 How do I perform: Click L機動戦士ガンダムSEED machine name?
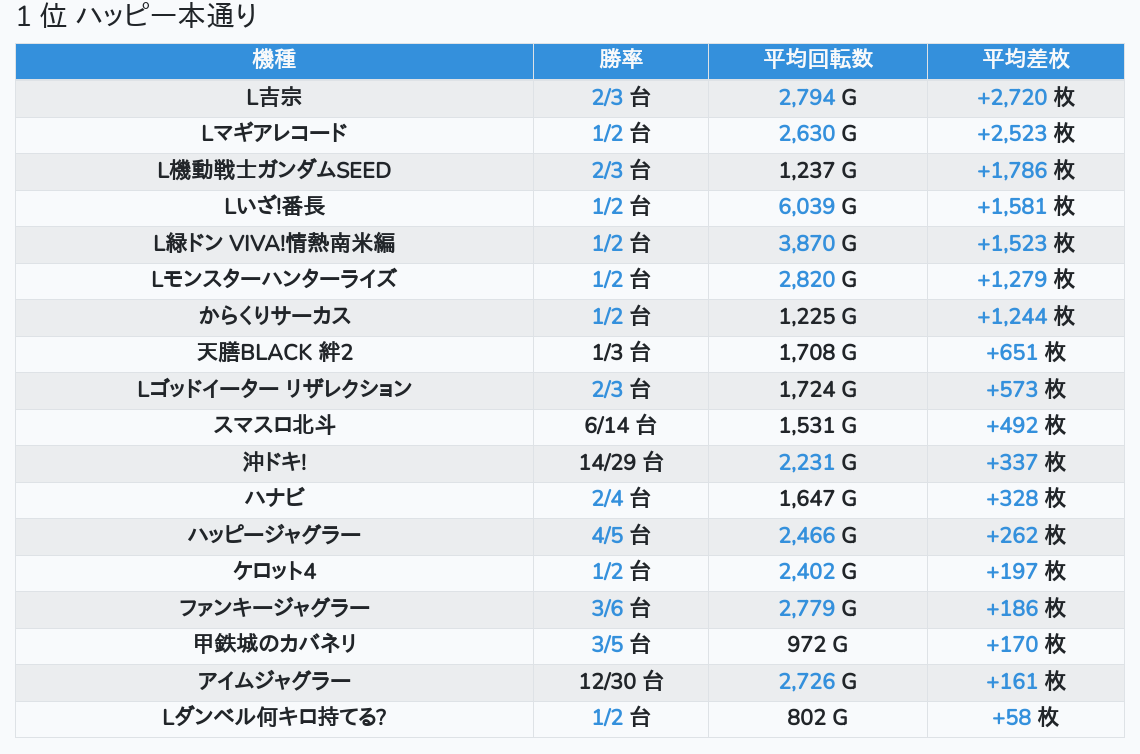tap(274, 170)
